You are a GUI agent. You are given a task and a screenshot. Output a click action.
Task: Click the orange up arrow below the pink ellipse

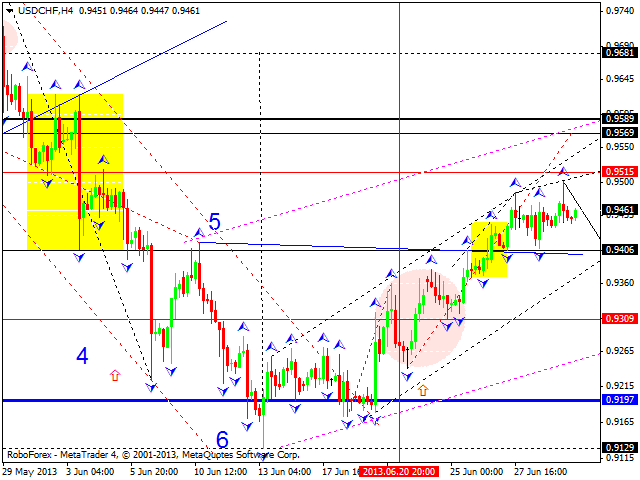pyautogui.click(x=422, y=389)
